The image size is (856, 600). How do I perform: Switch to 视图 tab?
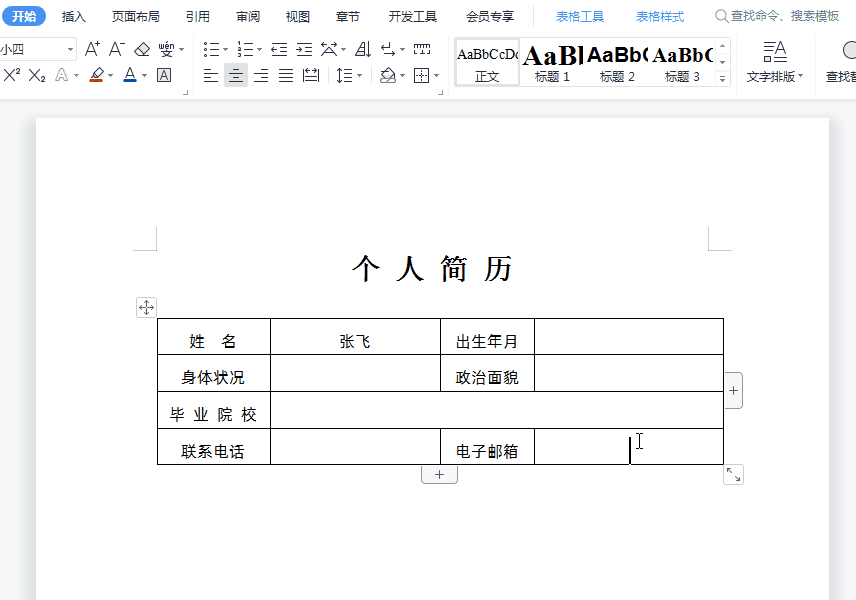tap(298, 17)
